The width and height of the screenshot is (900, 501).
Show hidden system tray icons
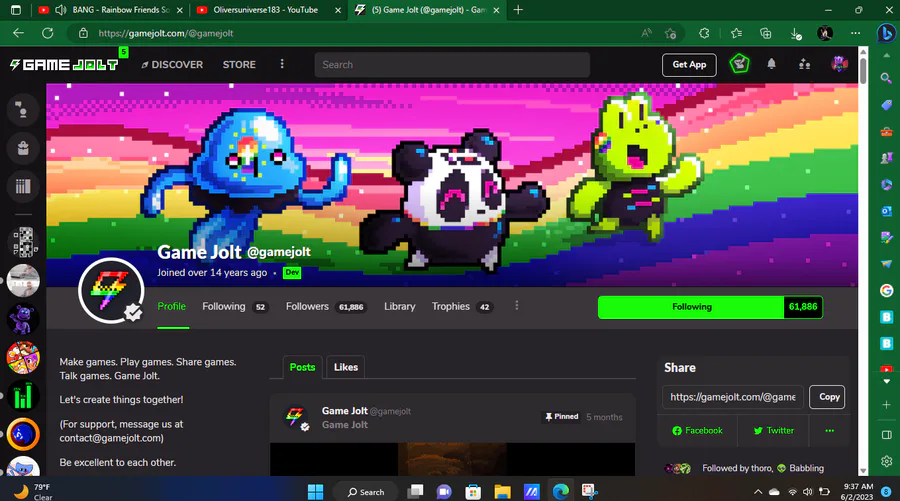click(x=758, y=492)
